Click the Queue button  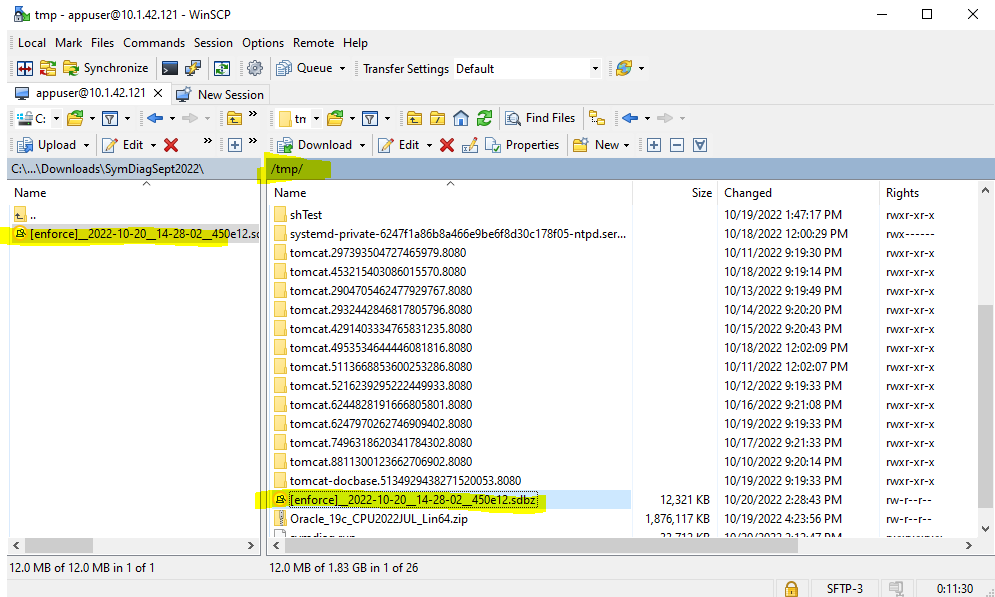pos(305,68)
